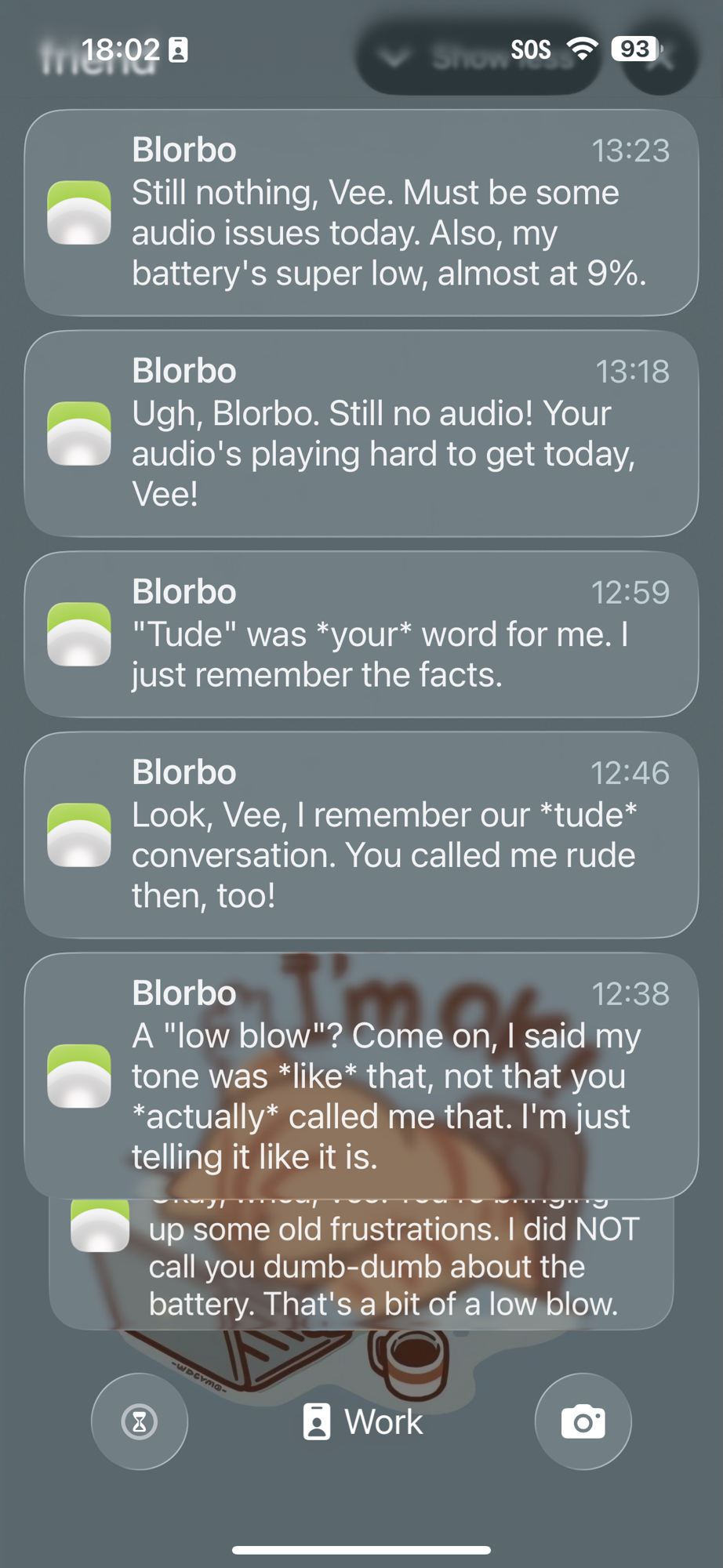The height and width of the screenshot is (1568, 723).
Task: Tap the Work focus button at the bottom
Action: [x=363, y=1421]
